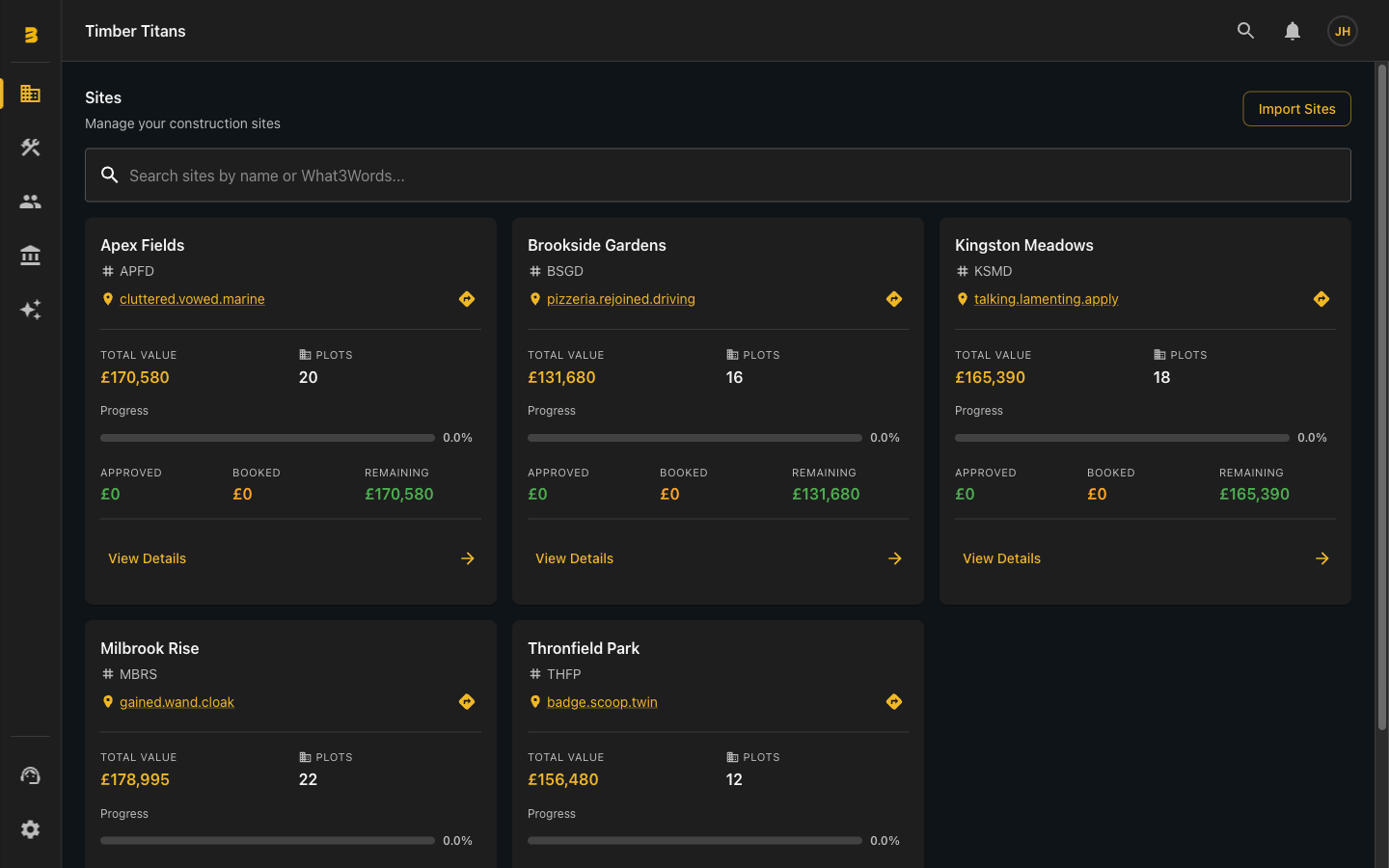Open the Sites section in the sidebar
This screenshot has width=1389, height=868.
[x=30, y=94]
